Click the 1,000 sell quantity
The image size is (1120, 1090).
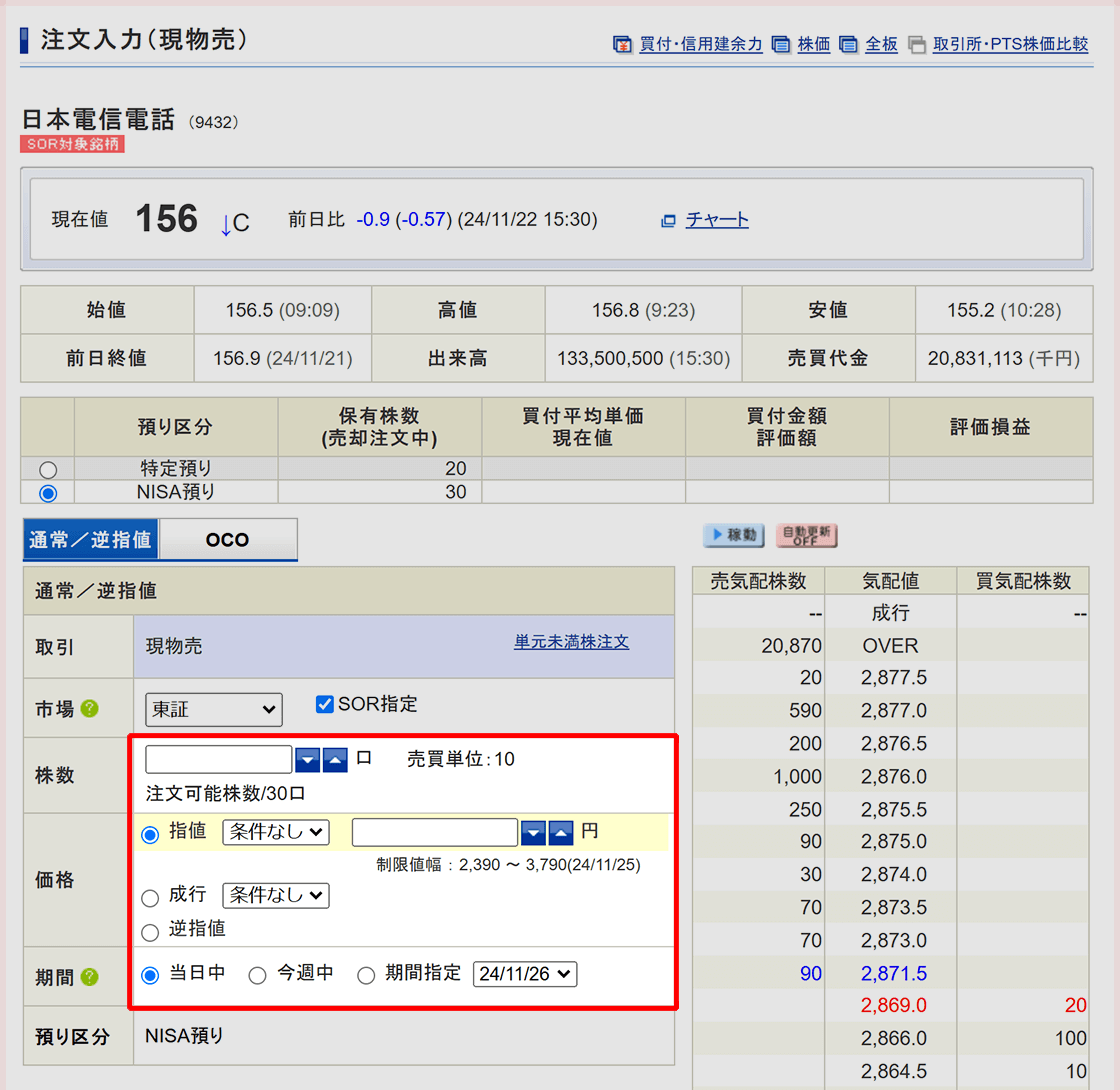coord(797,776)
